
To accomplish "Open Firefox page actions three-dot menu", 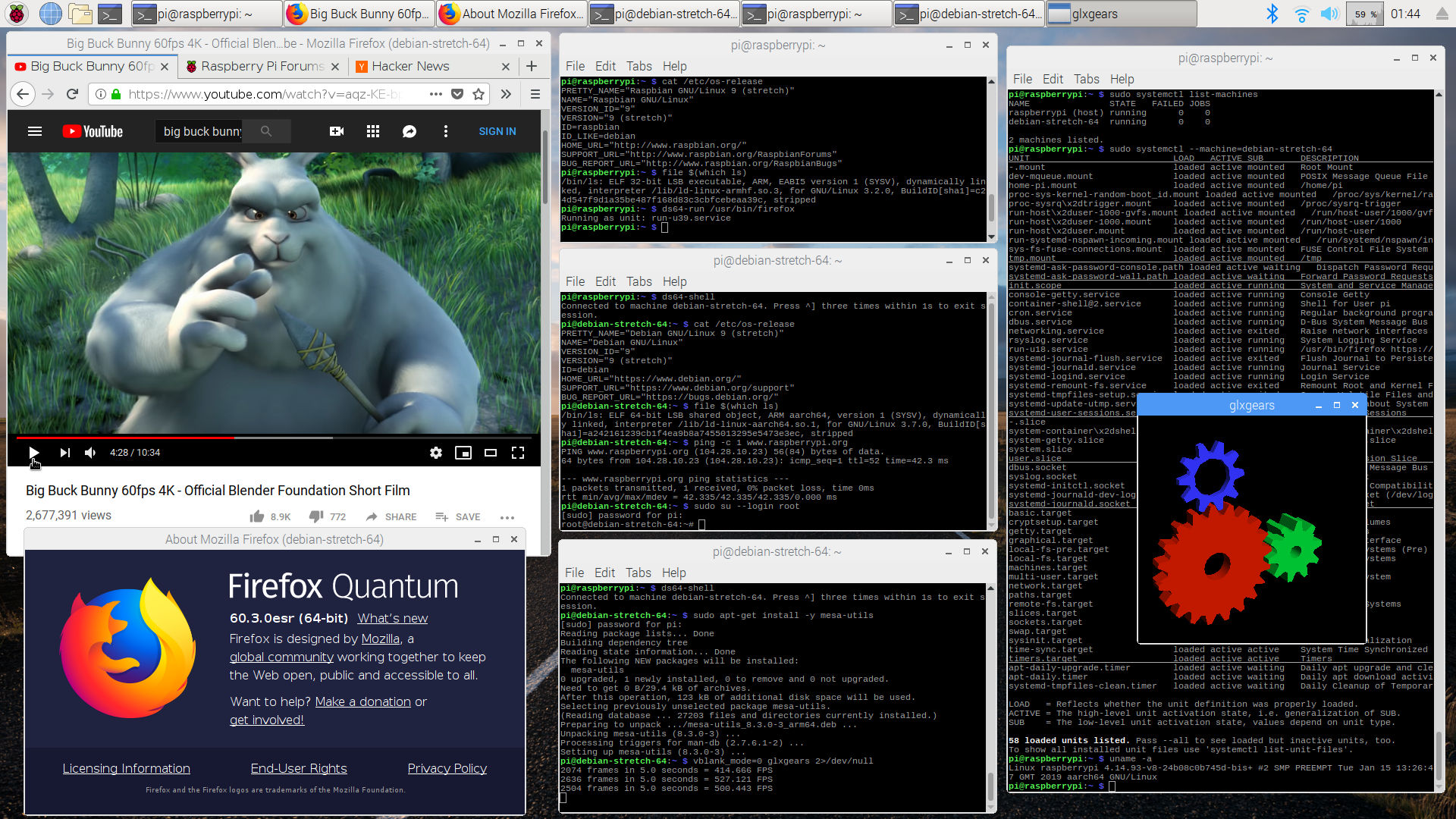I will tap(435, 94).
